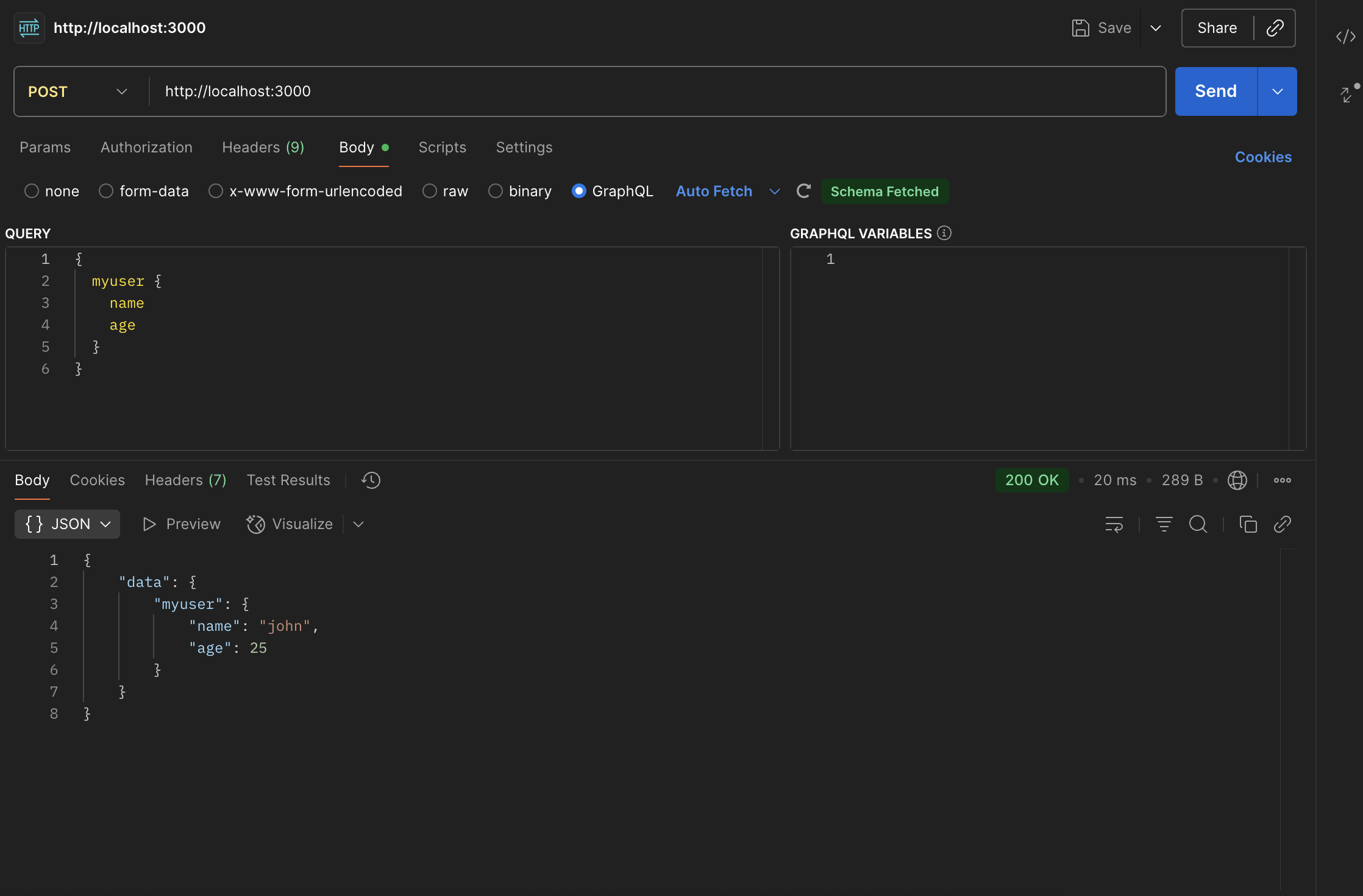Open the Test Results tab
The image size is (1363, 896).
pyautogui.click(x=288, y=480)
